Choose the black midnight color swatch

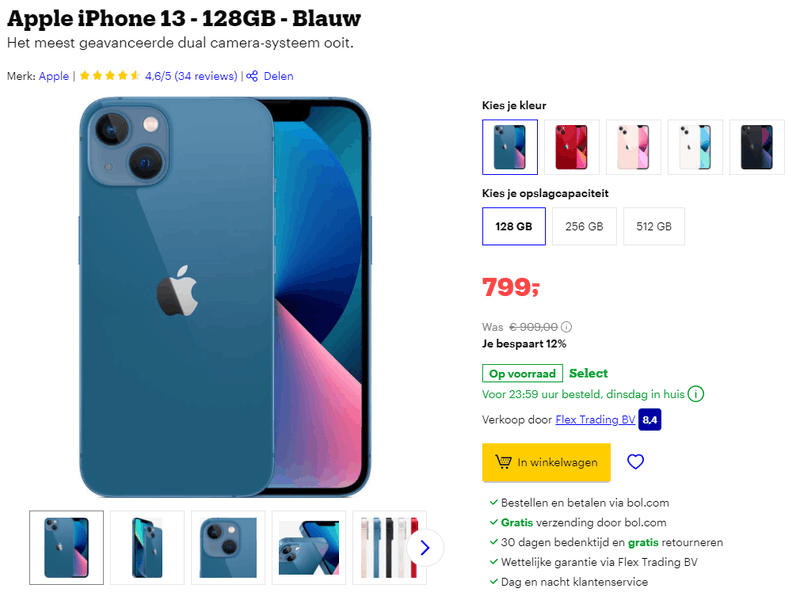click(x=757, y=147)
